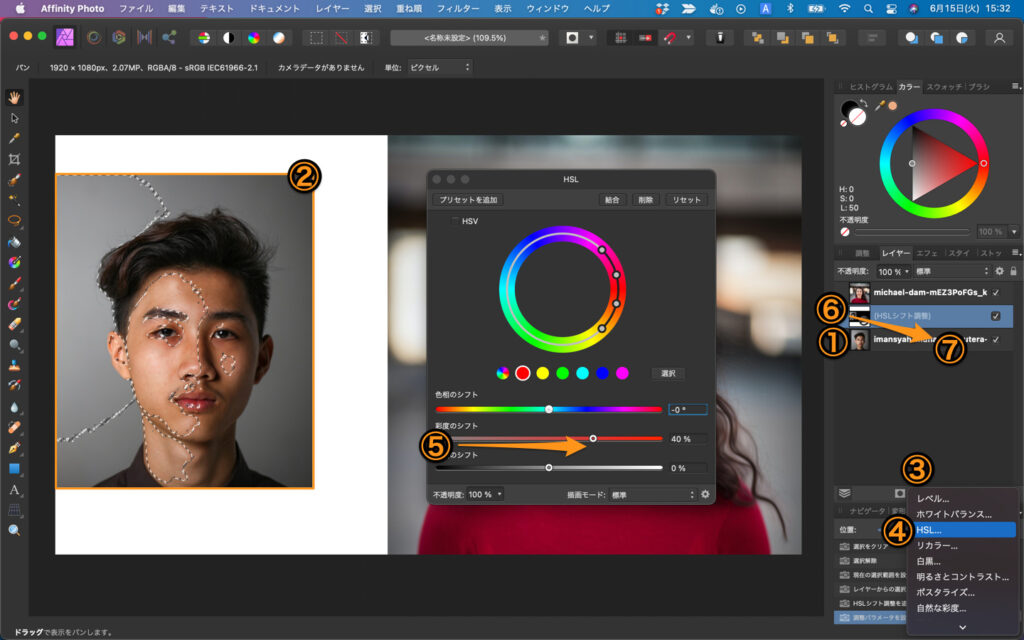Choose リカラー... from the adjustment list

coord(938,545)
